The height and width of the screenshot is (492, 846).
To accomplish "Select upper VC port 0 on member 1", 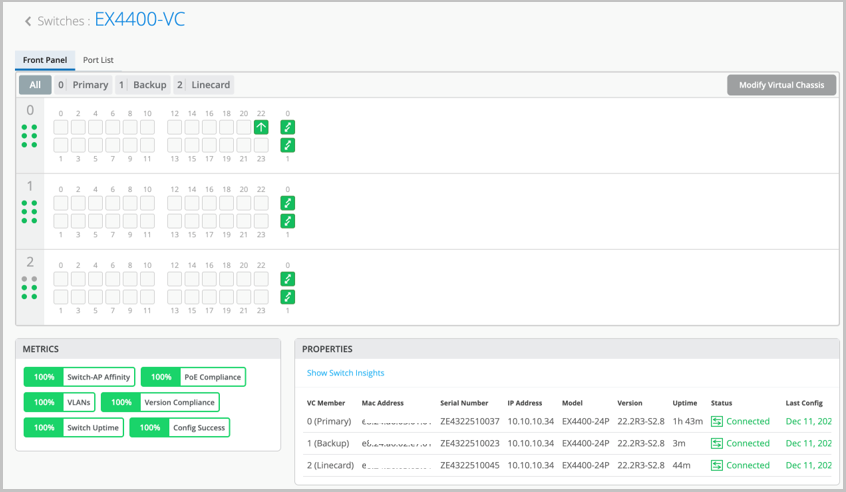I will (x=288, y=203).
